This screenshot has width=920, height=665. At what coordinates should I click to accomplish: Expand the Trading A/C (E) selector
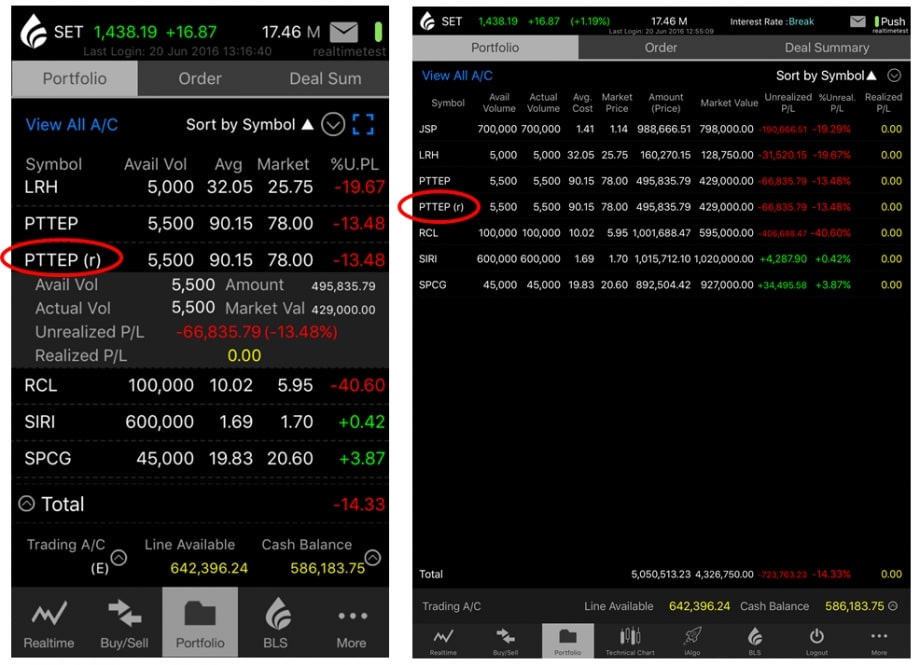click(x=118, y=558)
